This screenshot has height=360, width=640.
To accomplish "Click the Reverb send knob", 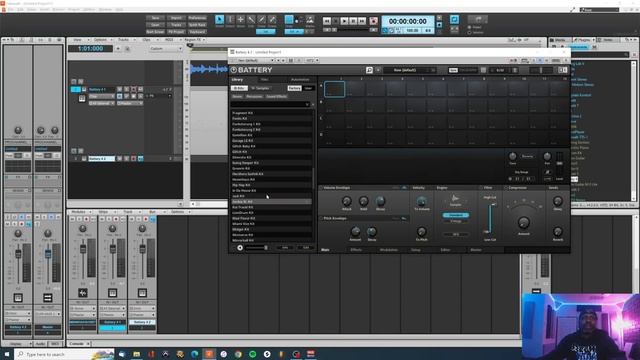I will (558, 231).
